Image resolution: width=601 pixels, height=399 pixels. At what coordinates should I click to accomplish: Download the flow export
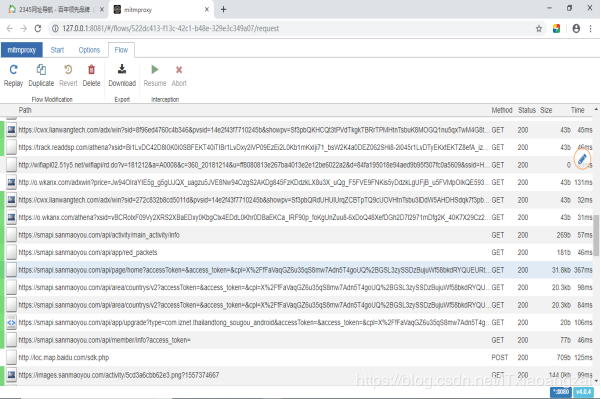(122, 69)
